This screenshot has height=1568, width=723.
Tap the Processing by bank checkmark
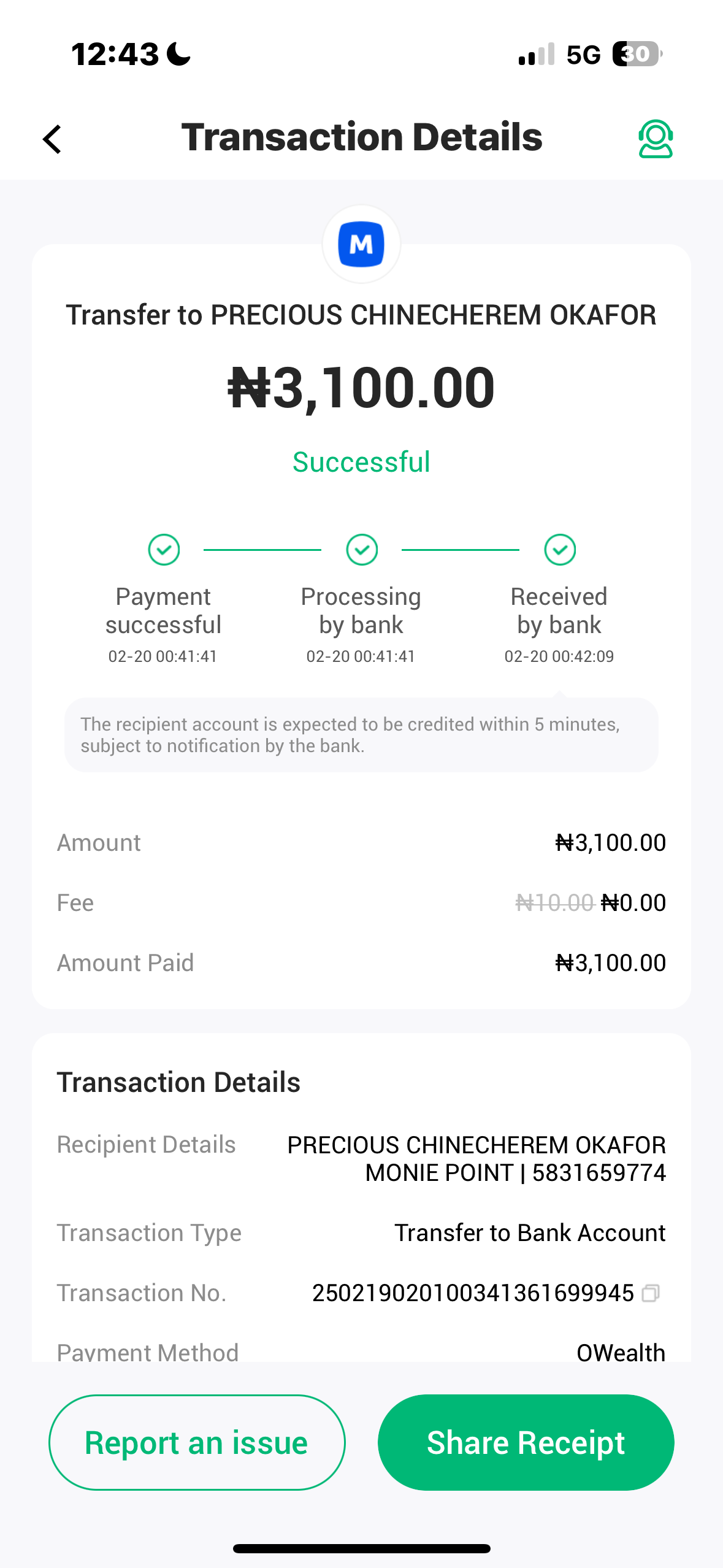362,549
